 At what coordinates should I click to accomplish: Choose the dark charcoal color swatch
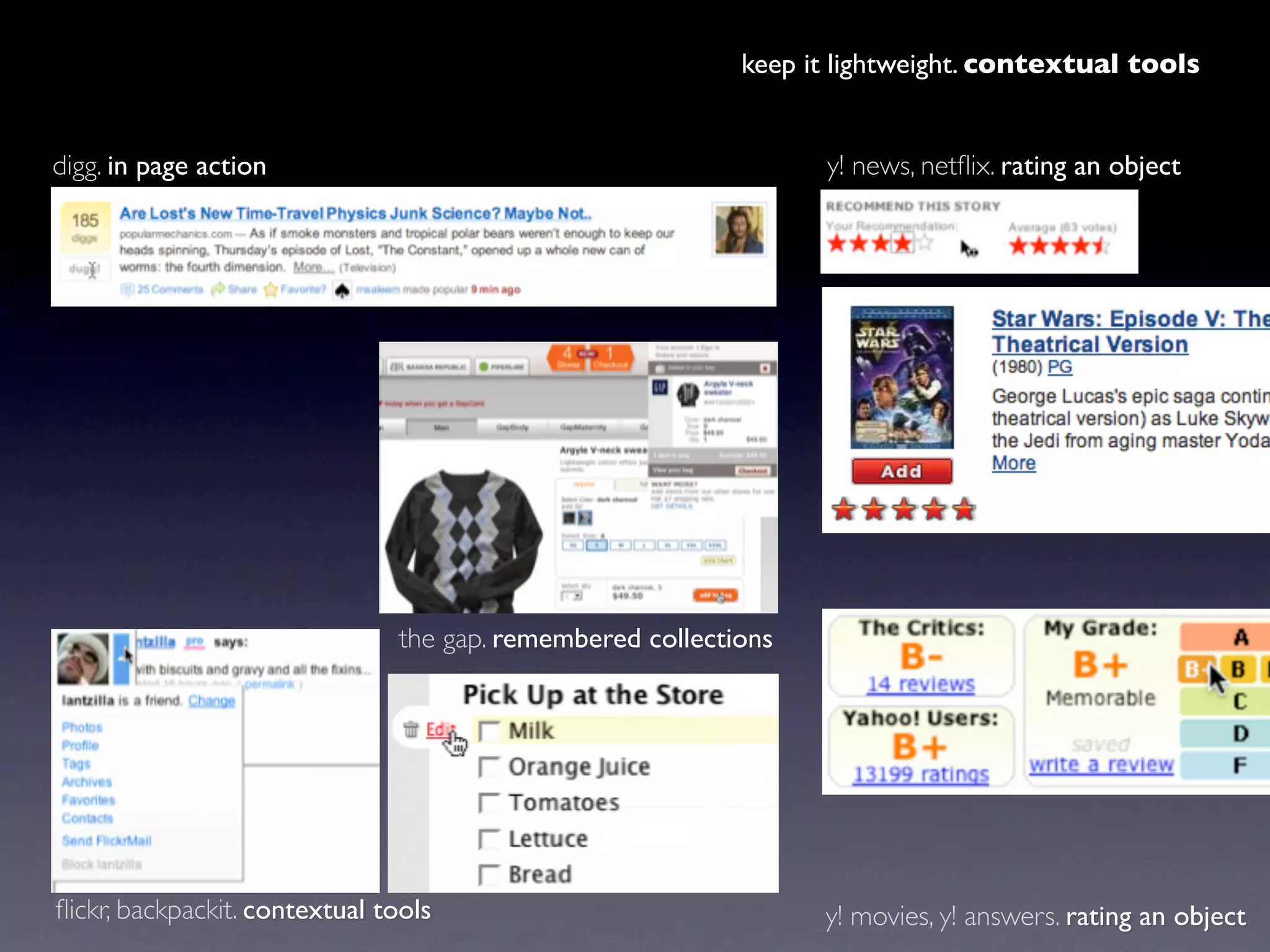coord(569,518)
